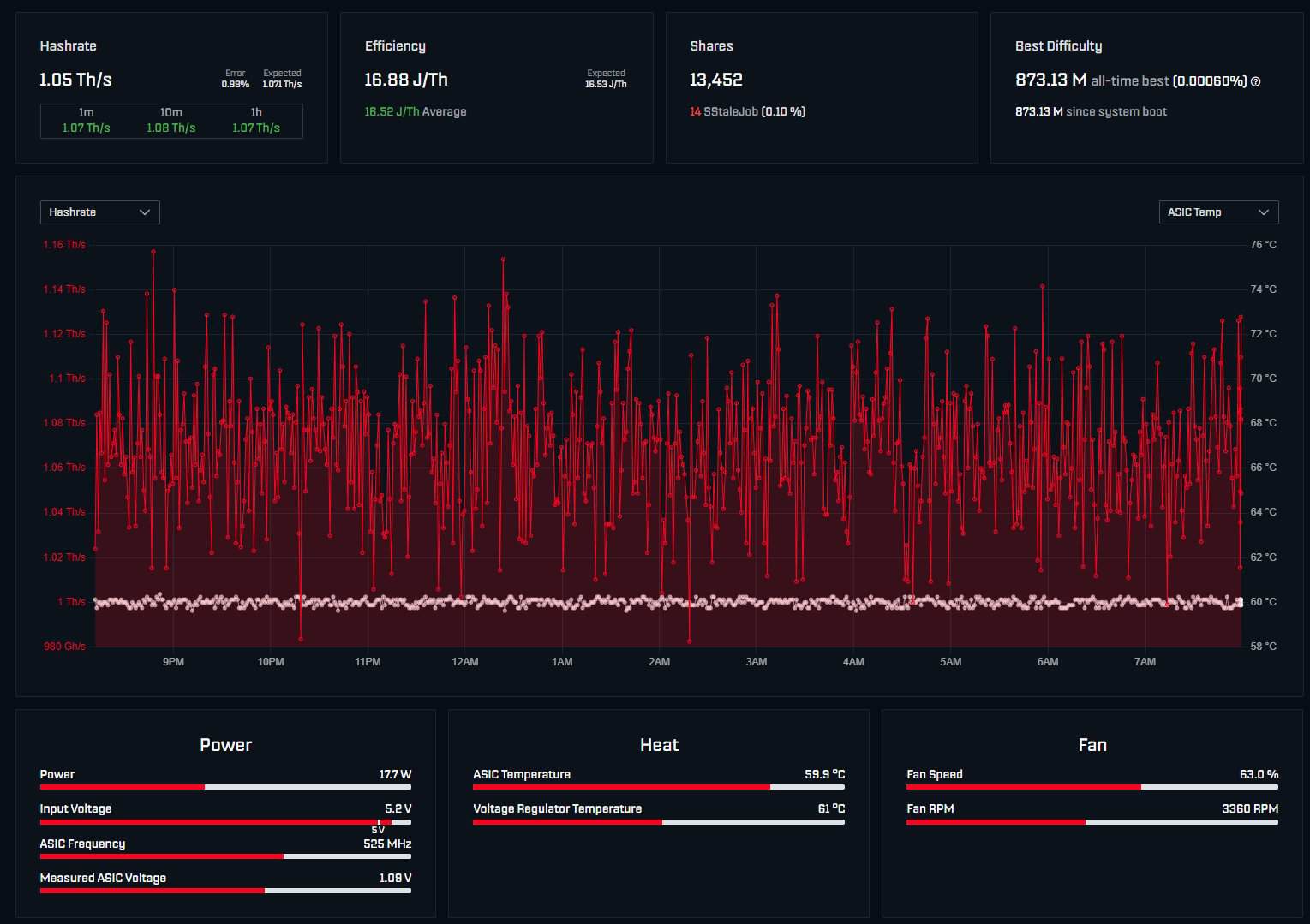The image size is (1310, 924).
Task: Click the help icon beside all-time best
Action: 1255,81
